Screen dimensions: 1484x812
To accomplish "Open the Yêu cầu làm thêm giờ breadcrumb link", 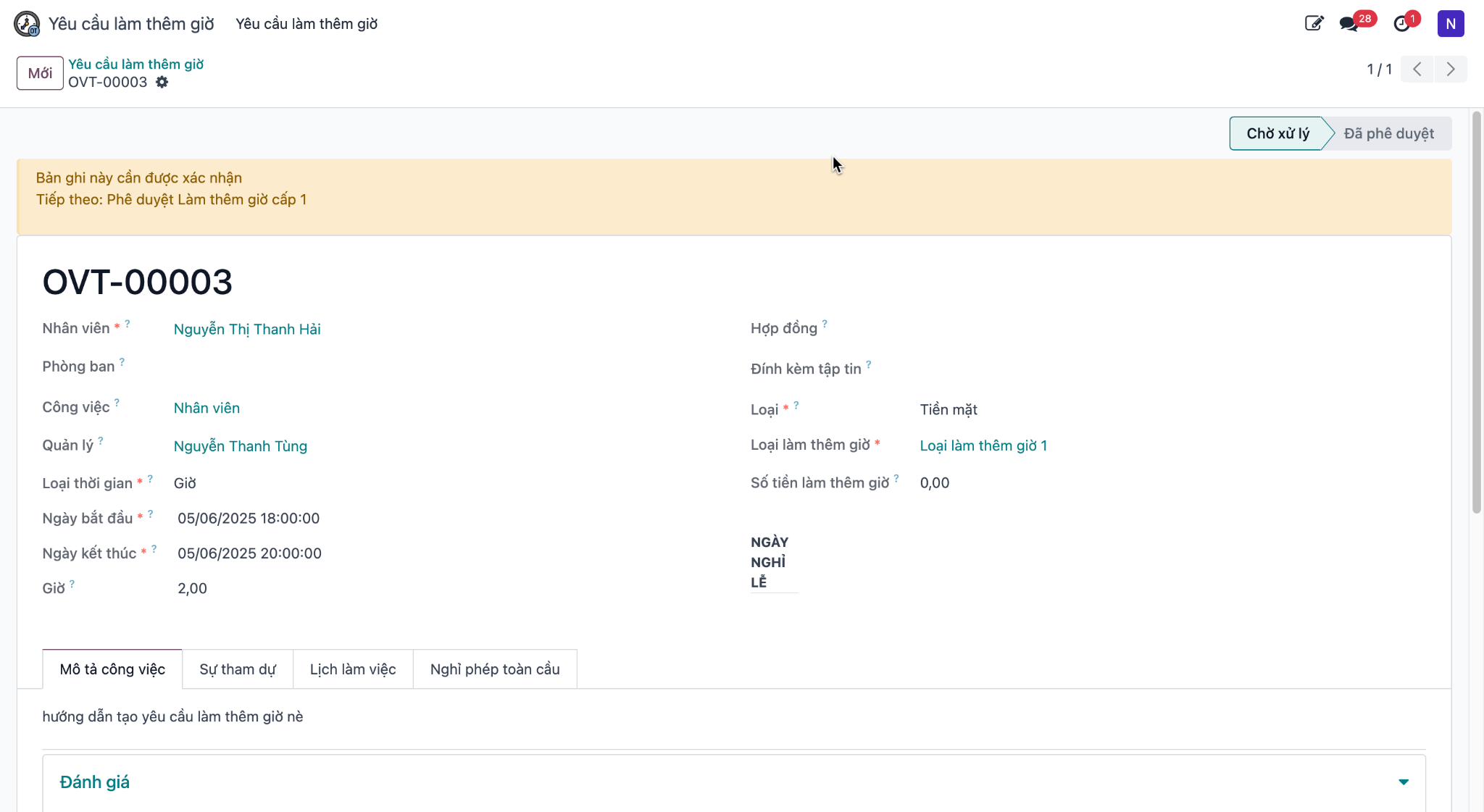I will coord(136,64).
